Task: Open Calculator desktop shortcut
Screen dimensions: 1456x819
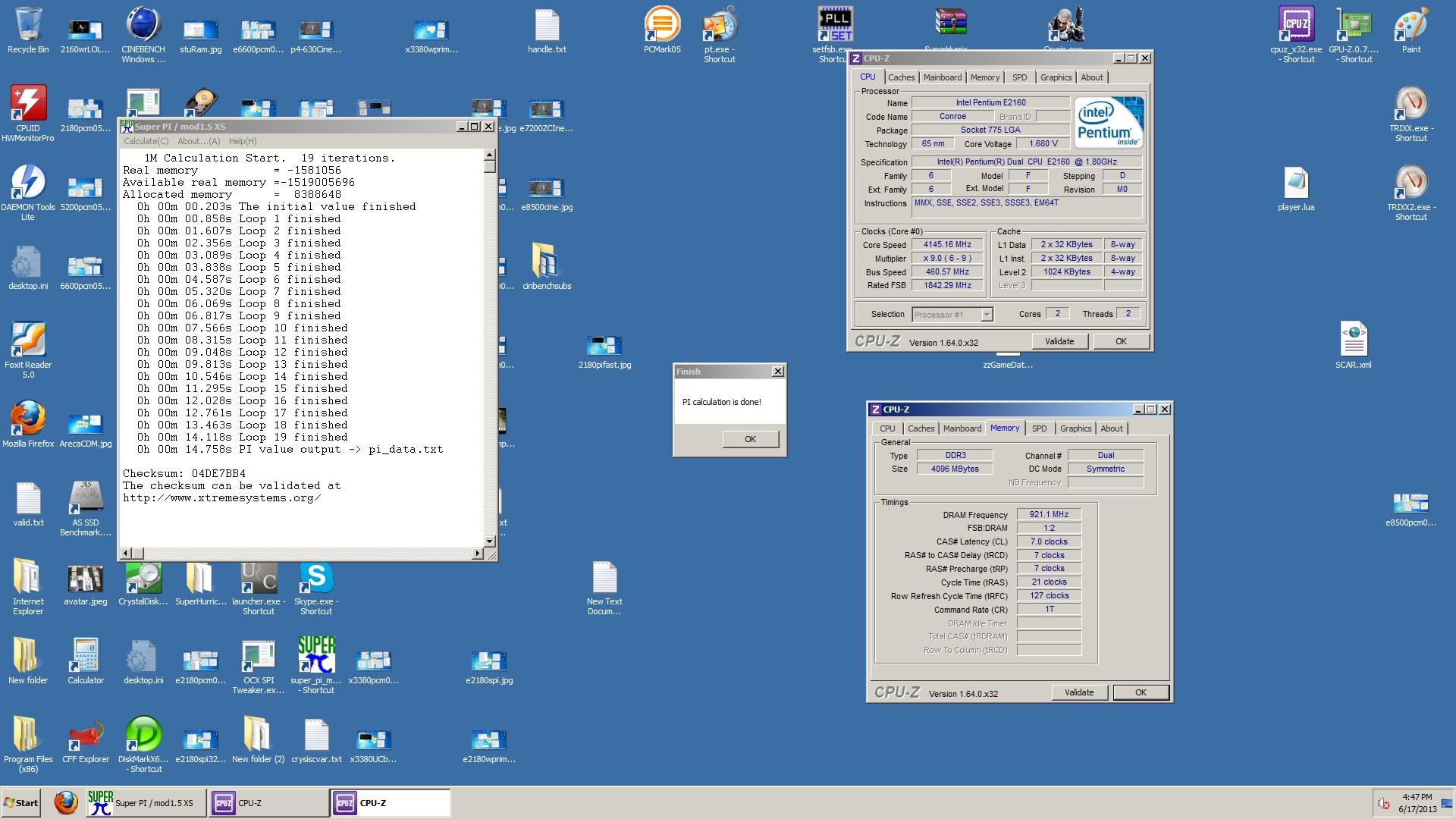Action: click(86, 661)
